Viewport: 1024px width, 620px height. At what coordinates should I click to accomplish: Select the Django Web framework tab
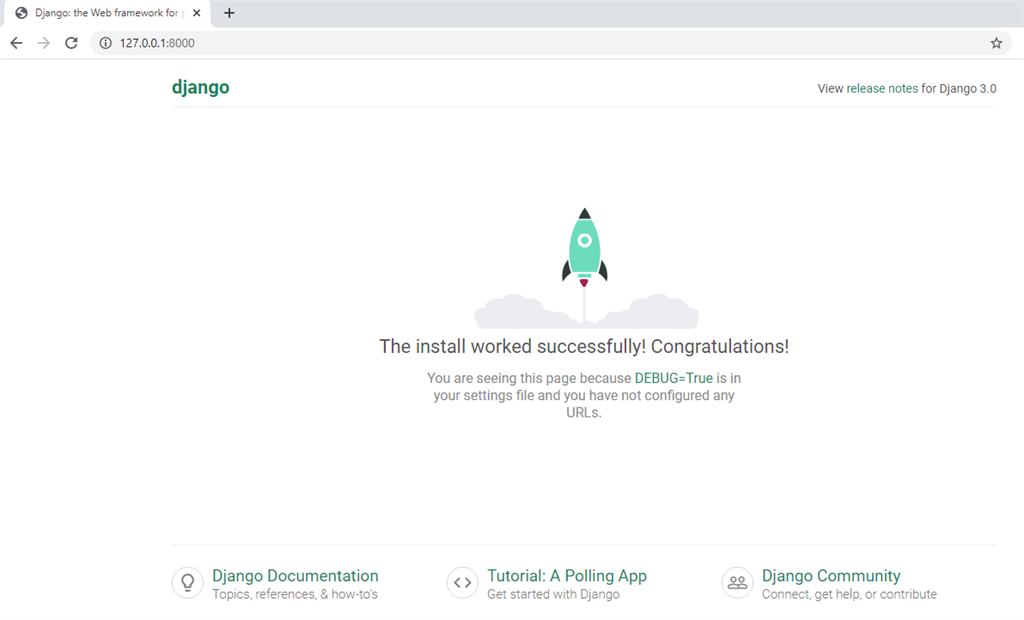tap(108, 13)
